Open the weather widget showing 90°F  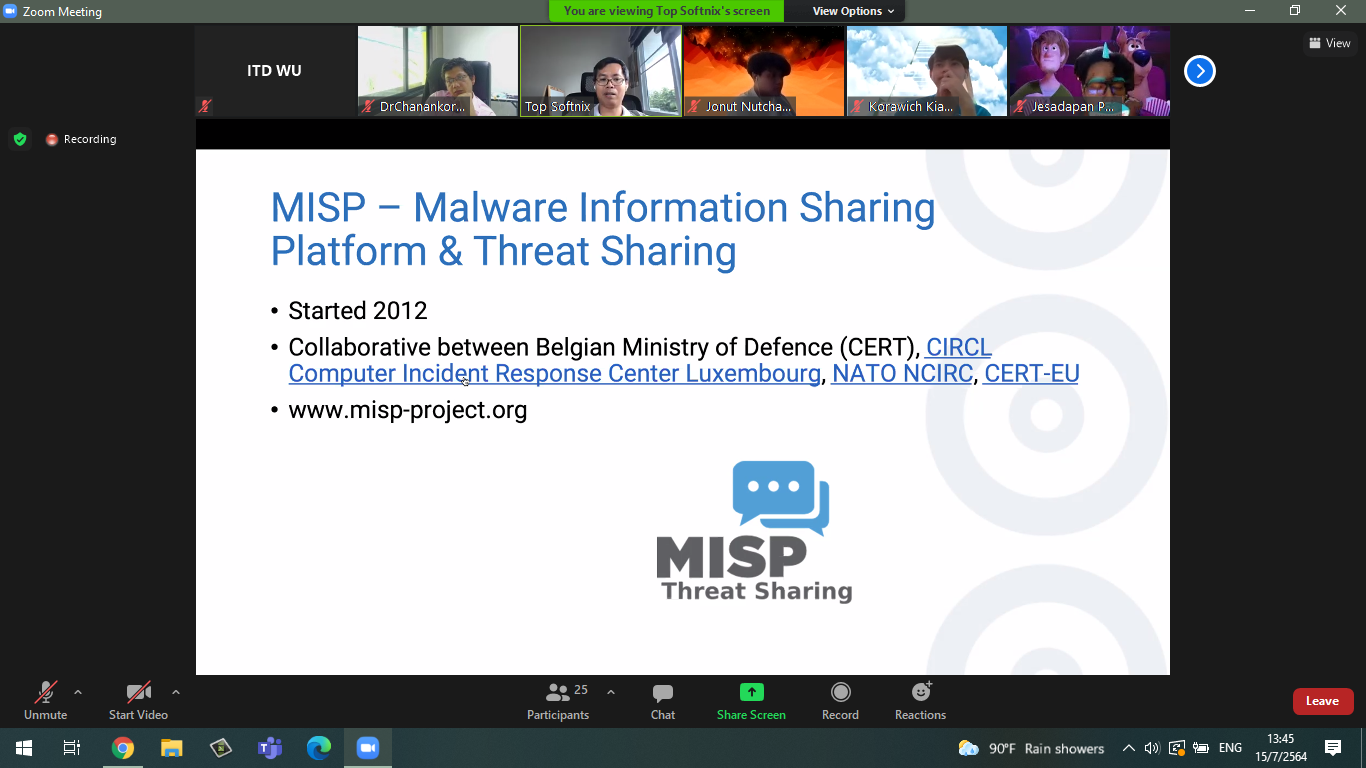(1031, 748)
